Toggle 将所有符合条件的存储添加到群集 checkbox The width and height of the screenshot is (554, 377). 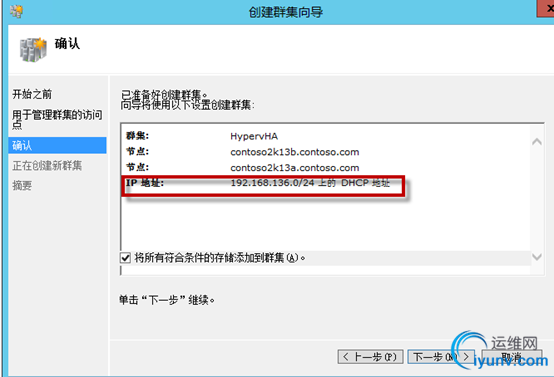click(125, 258)
